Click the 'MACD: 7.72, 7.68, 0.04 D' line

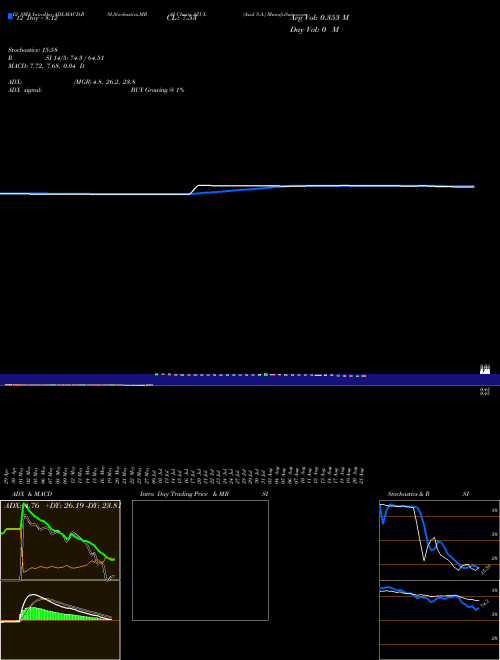pos(46,66)
